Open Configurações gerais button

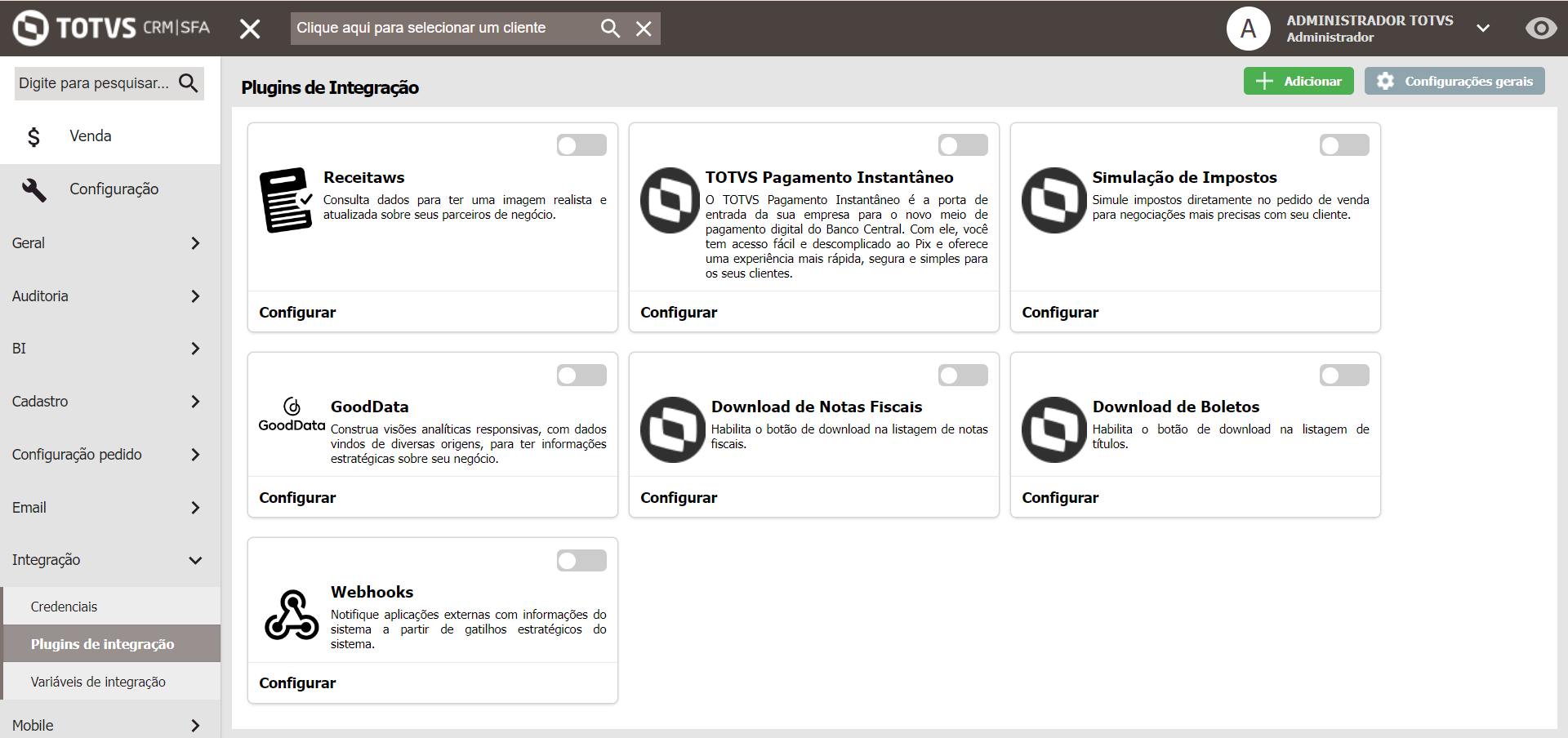click(1454, 82)
